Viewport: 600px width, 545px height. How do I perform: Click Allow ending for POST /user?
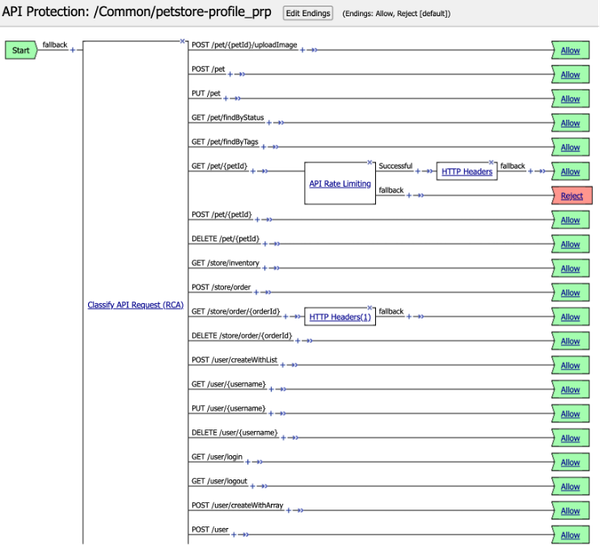[x=570, y=535]
